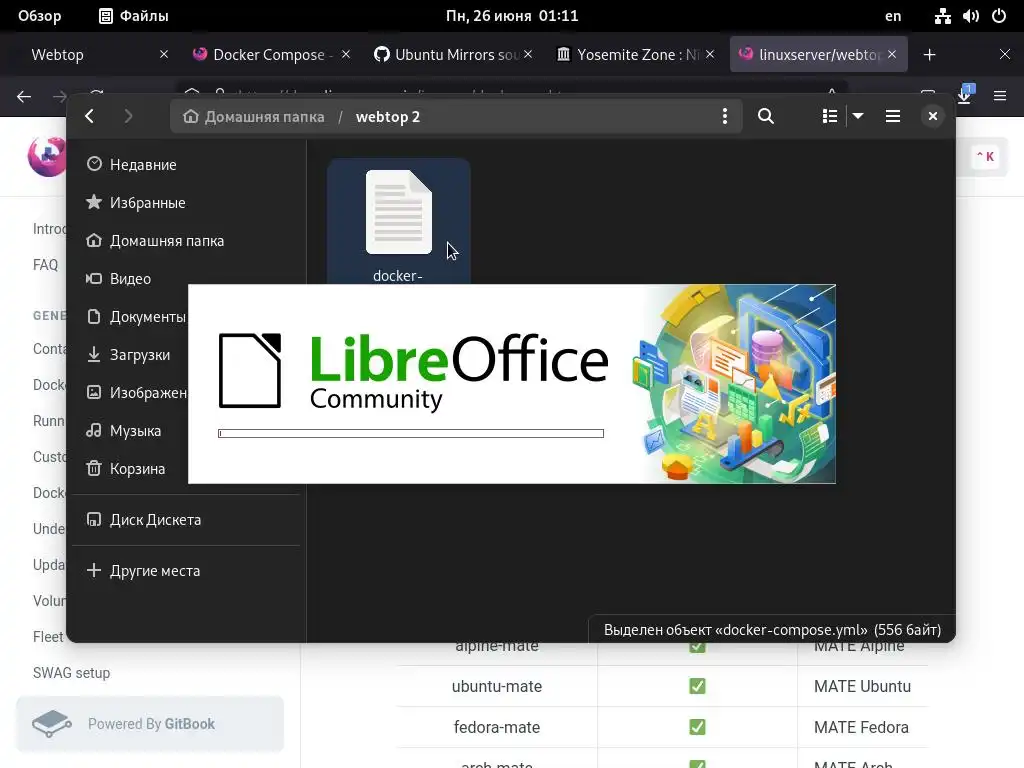Close the Ubuntu Mirrors tab

(x=528, y=54)
